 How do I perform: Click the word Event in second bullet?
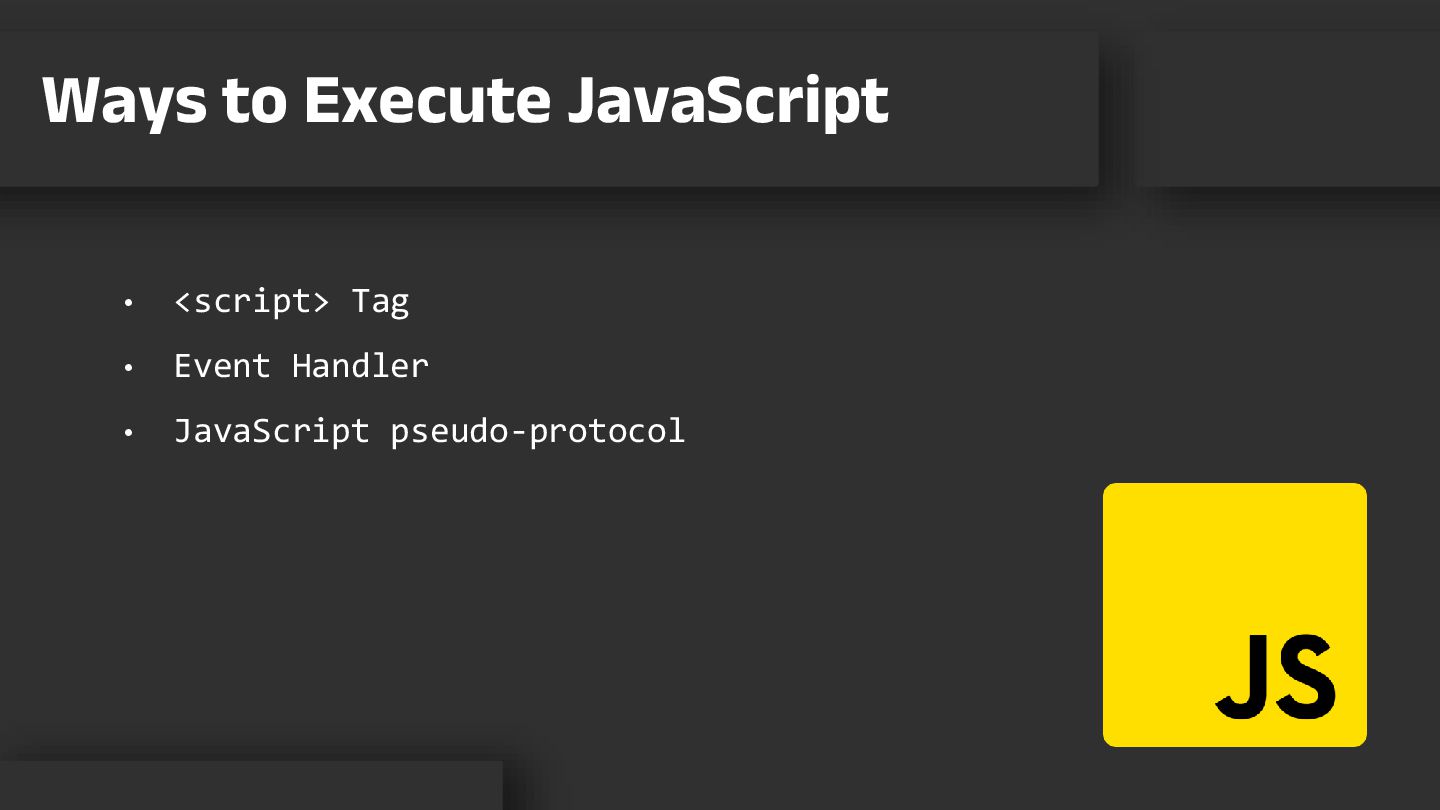(x=222, y=366)
